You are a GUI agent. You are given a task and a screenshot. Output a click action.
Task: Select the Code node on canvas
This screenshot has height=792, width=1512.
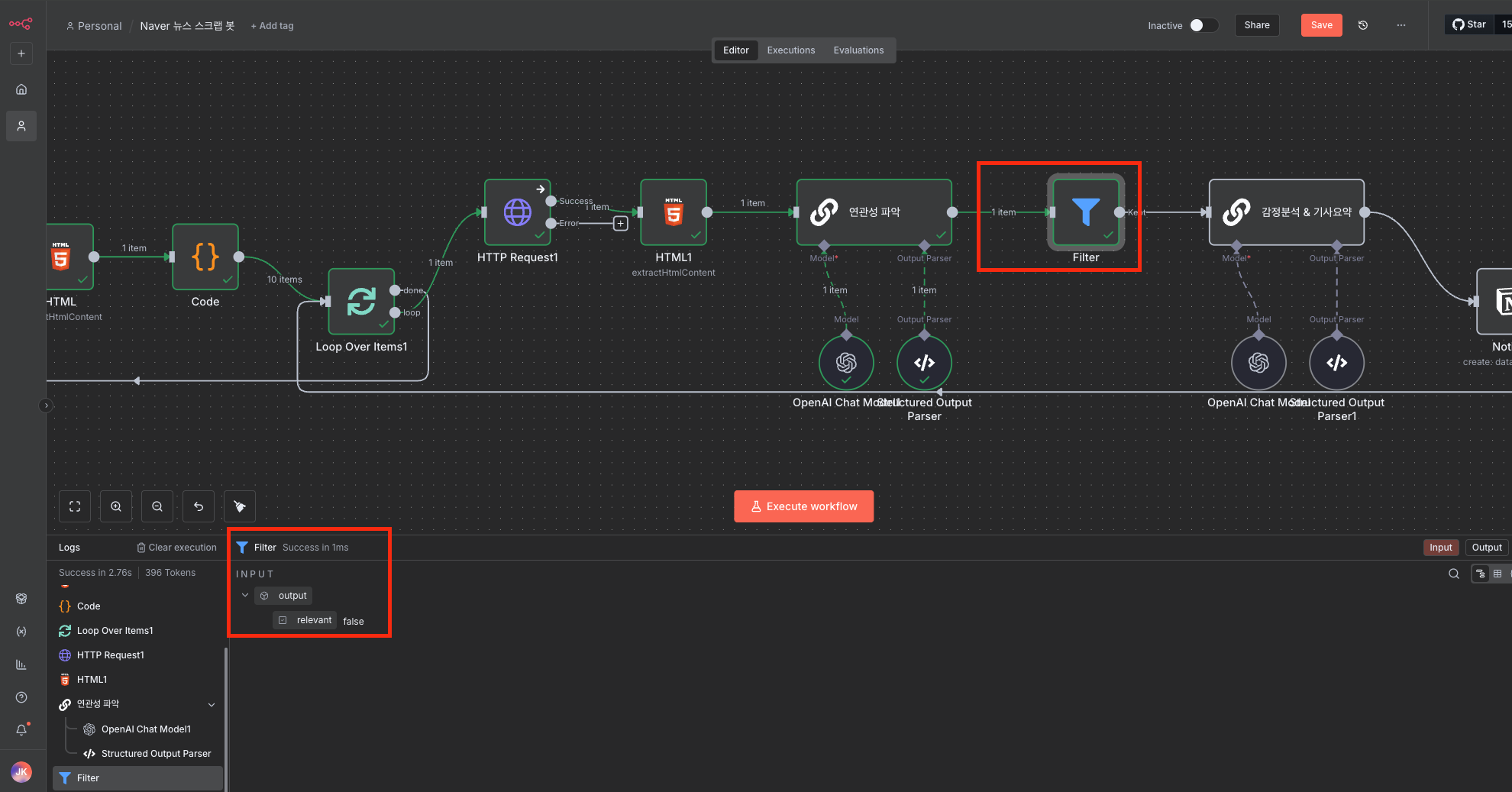point(205,257)
